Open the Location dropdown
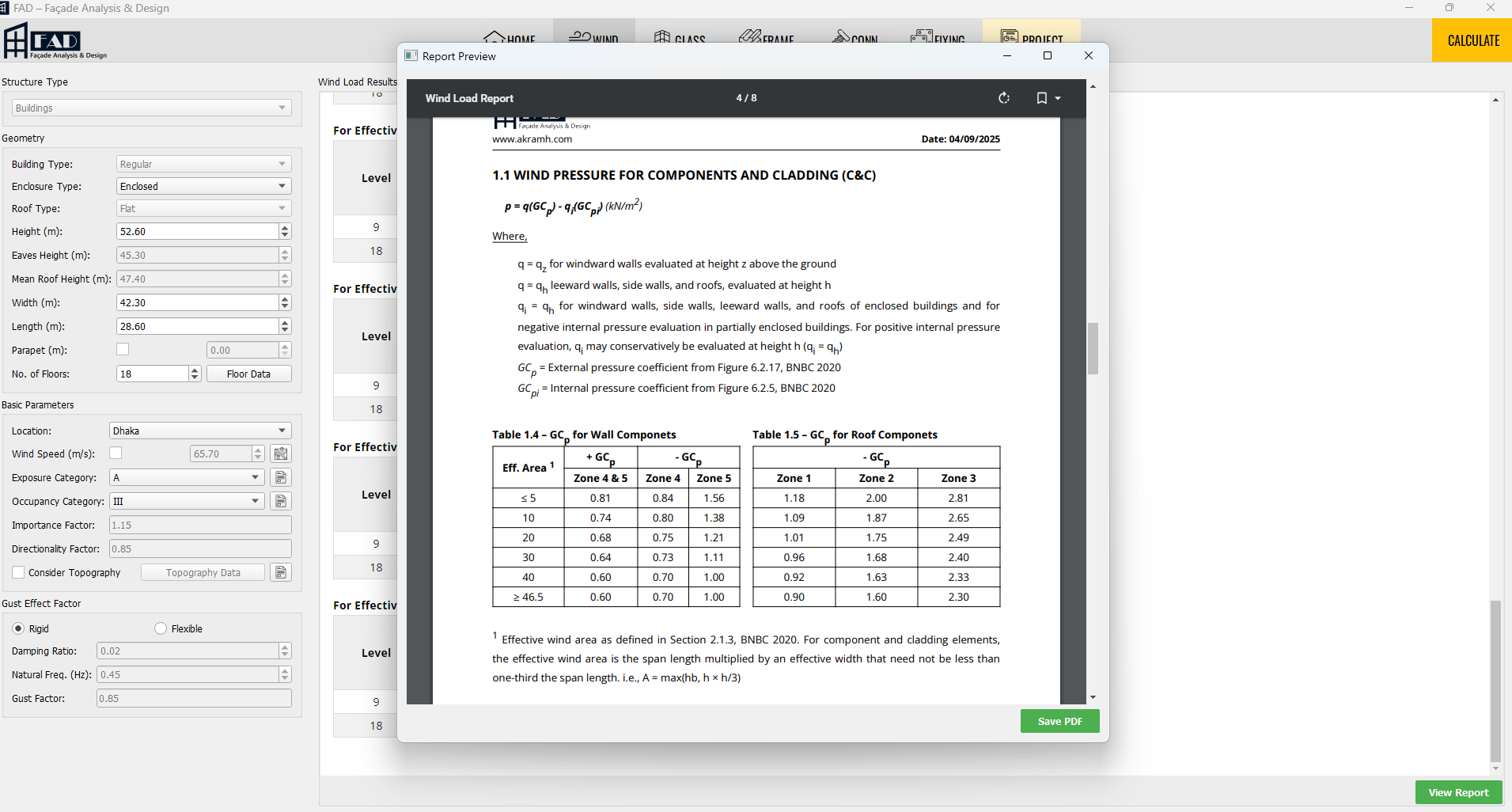 pyautogui.click(x=200, y=431)
